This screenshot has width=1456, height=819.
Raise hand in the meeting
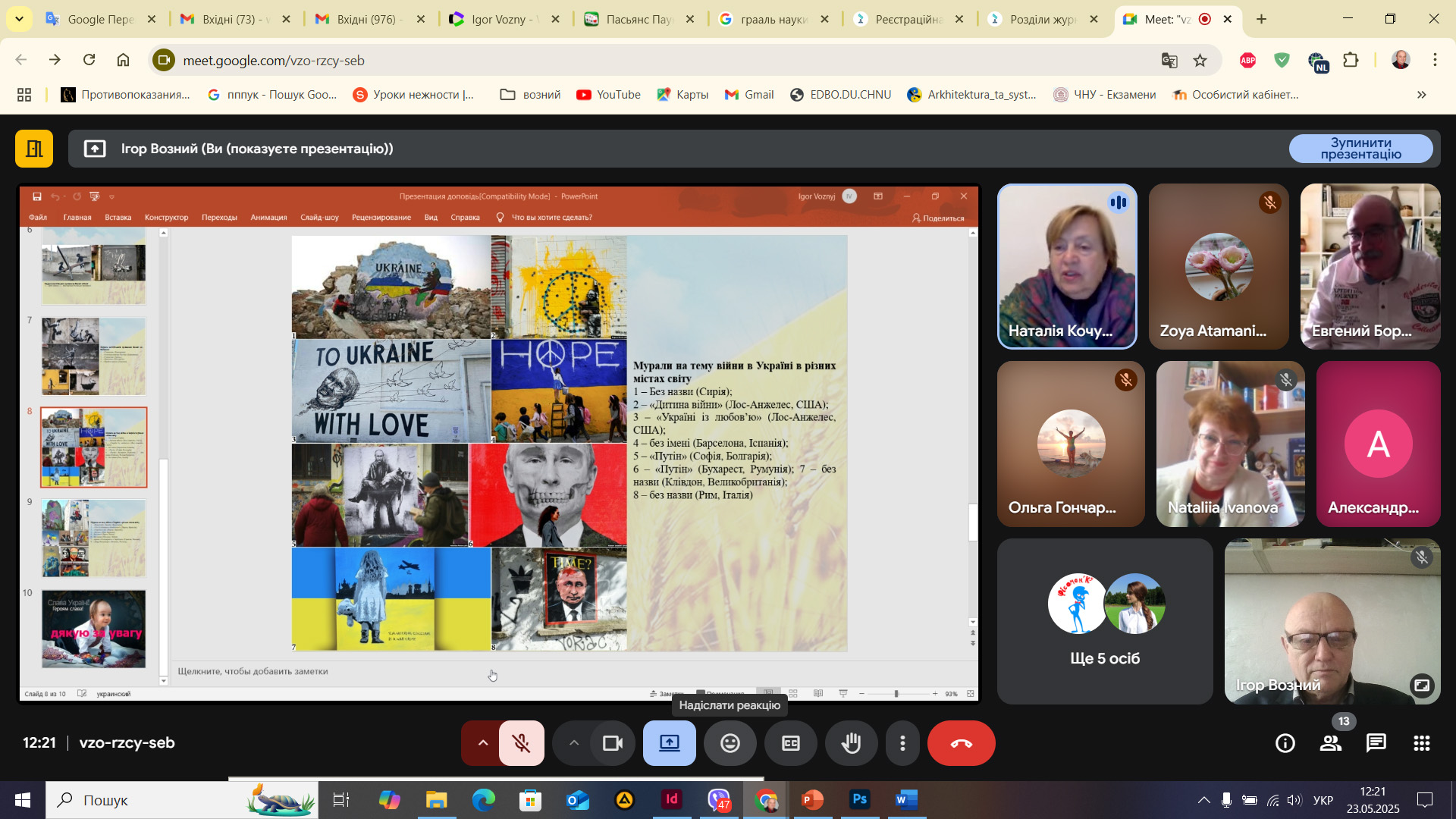[852, 743]
